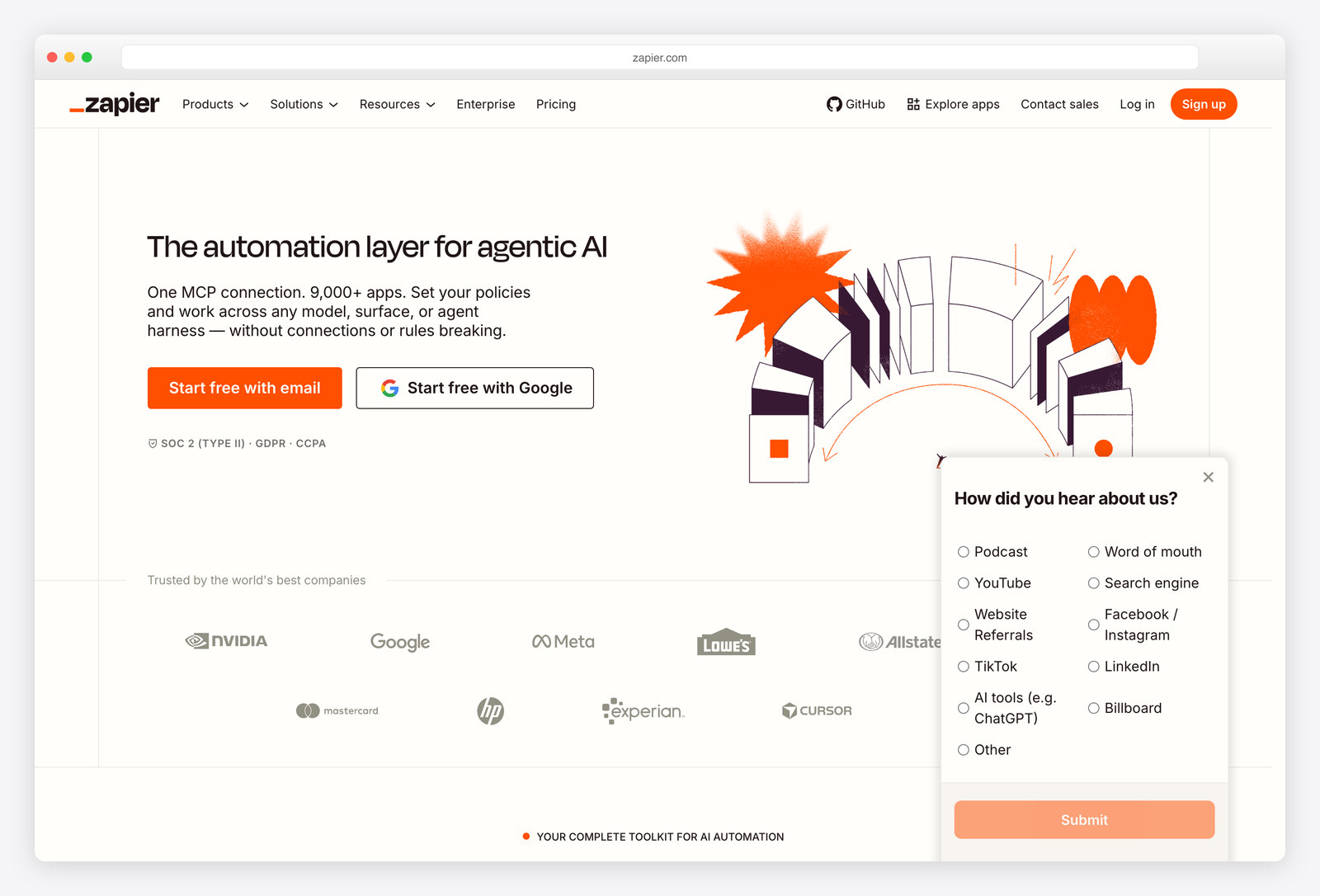Click the red macOS close window dot
Viewport: 1320px width, 896px height.
click(52, 57)
